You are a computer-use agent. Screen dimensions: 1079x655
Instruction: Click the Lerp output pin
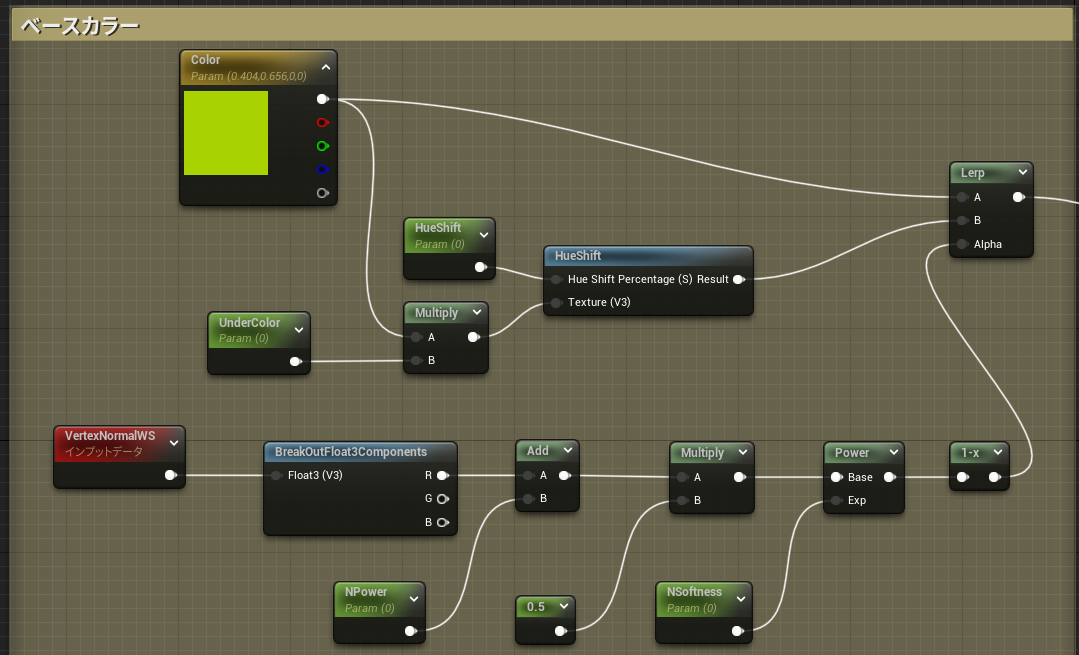(x=1018, y=197)
